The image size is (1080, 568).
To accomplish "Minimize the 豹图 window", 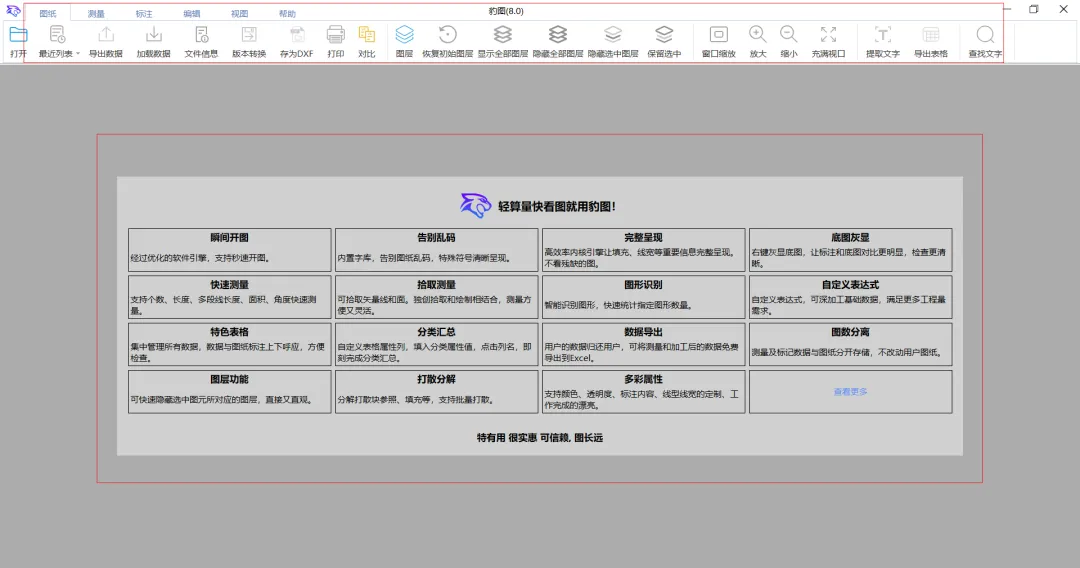I will (1007, 9).
